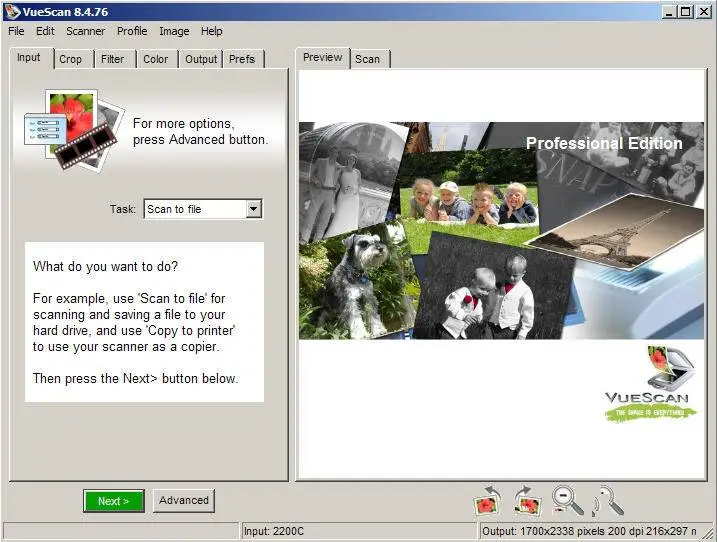Select the Scan tab
Image resolution: width=717 pixels, height=542 pixels.
(368, 59)
